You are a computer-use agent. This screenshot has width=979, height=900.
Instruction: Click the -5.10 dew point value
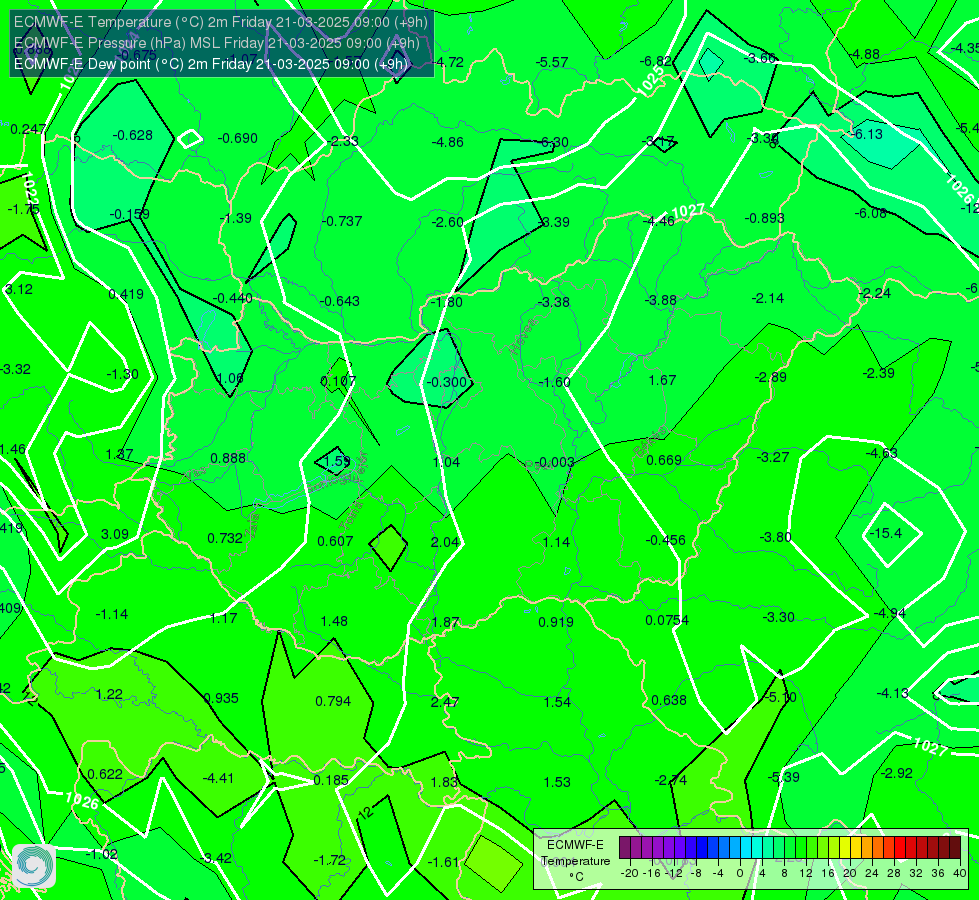point(780,697)
